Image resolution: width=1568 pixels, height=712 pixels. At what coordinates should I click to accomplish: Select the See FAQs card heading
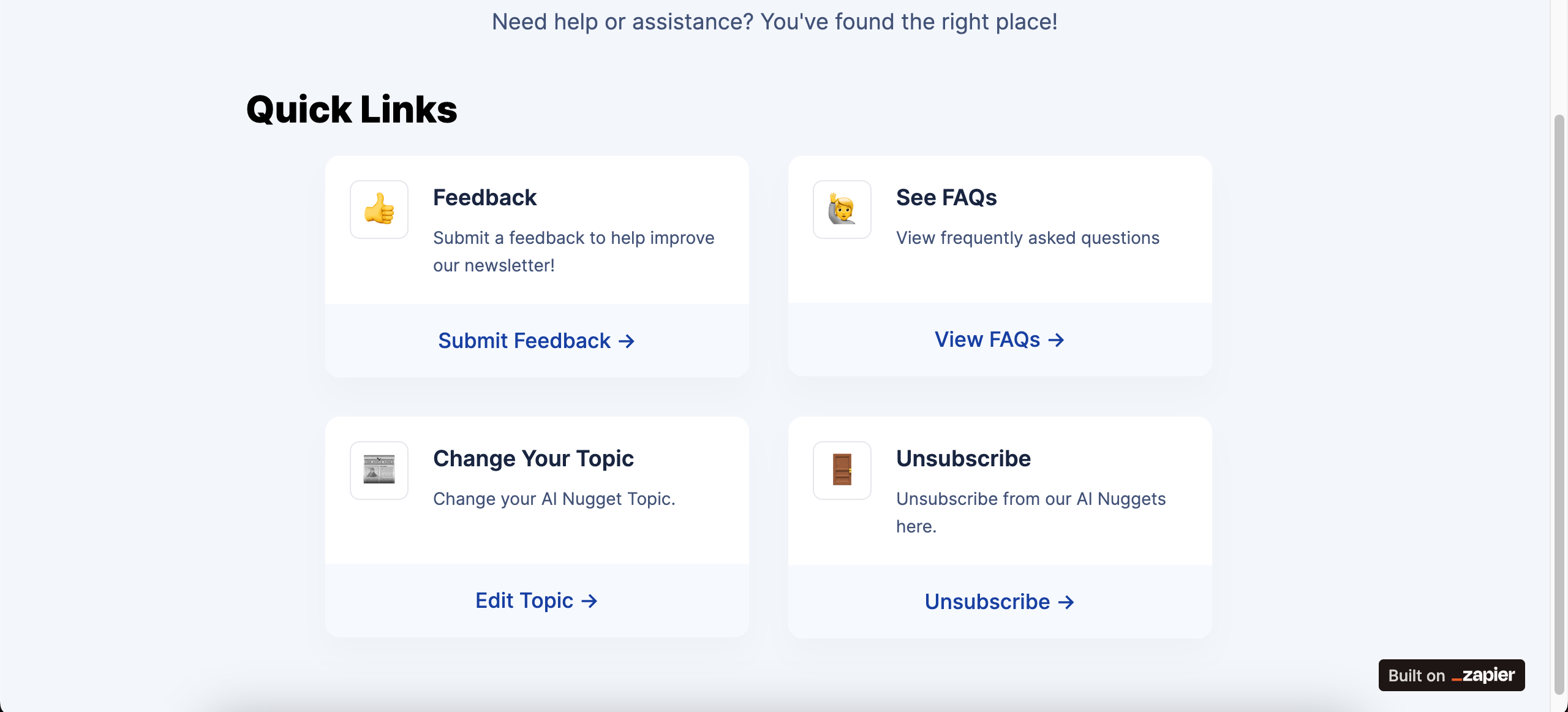pyautogui.click(x=946, y=197)
